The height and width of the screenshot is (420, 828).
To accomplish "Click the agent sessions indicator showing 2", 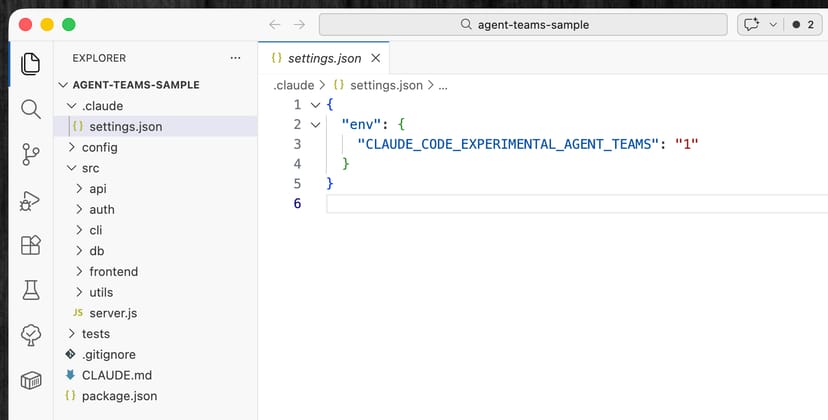I will (x=804, y=25).
